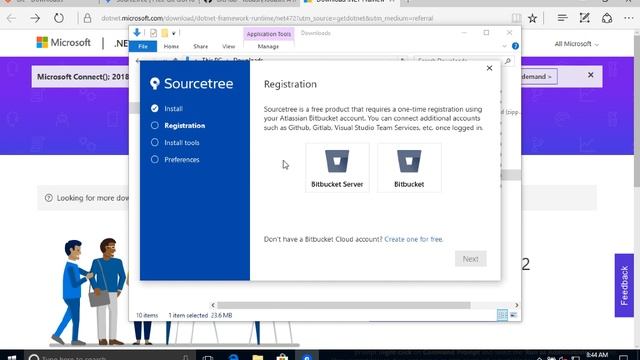Open Edge Add notes pen icon

click(584, 18)
